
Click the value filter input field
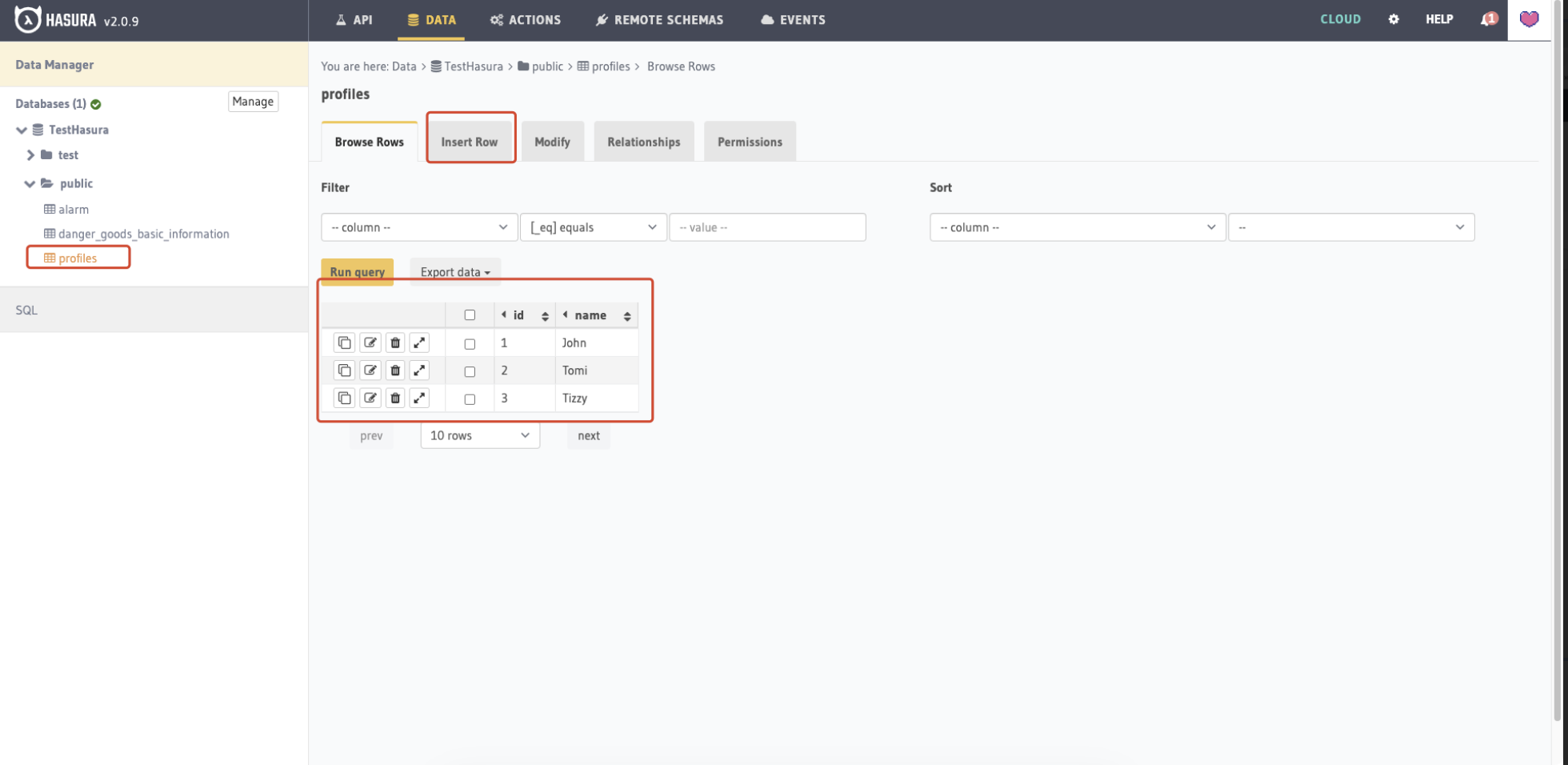click(766, 226)
